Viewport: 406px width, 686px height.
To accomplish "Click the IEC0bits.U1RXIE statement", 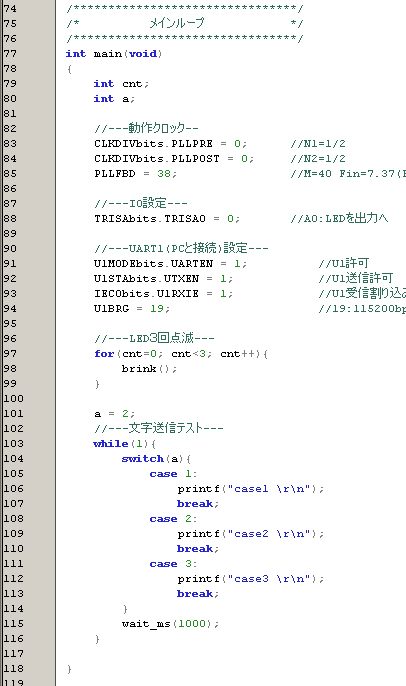I will point(164,294).
